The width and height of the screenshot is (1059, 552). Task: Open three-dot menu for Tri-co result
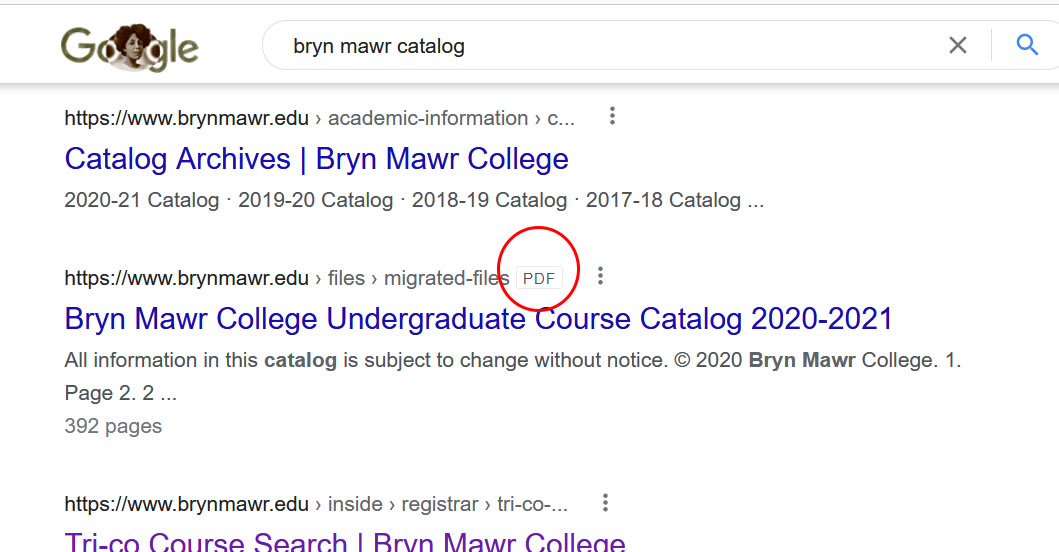605,503
